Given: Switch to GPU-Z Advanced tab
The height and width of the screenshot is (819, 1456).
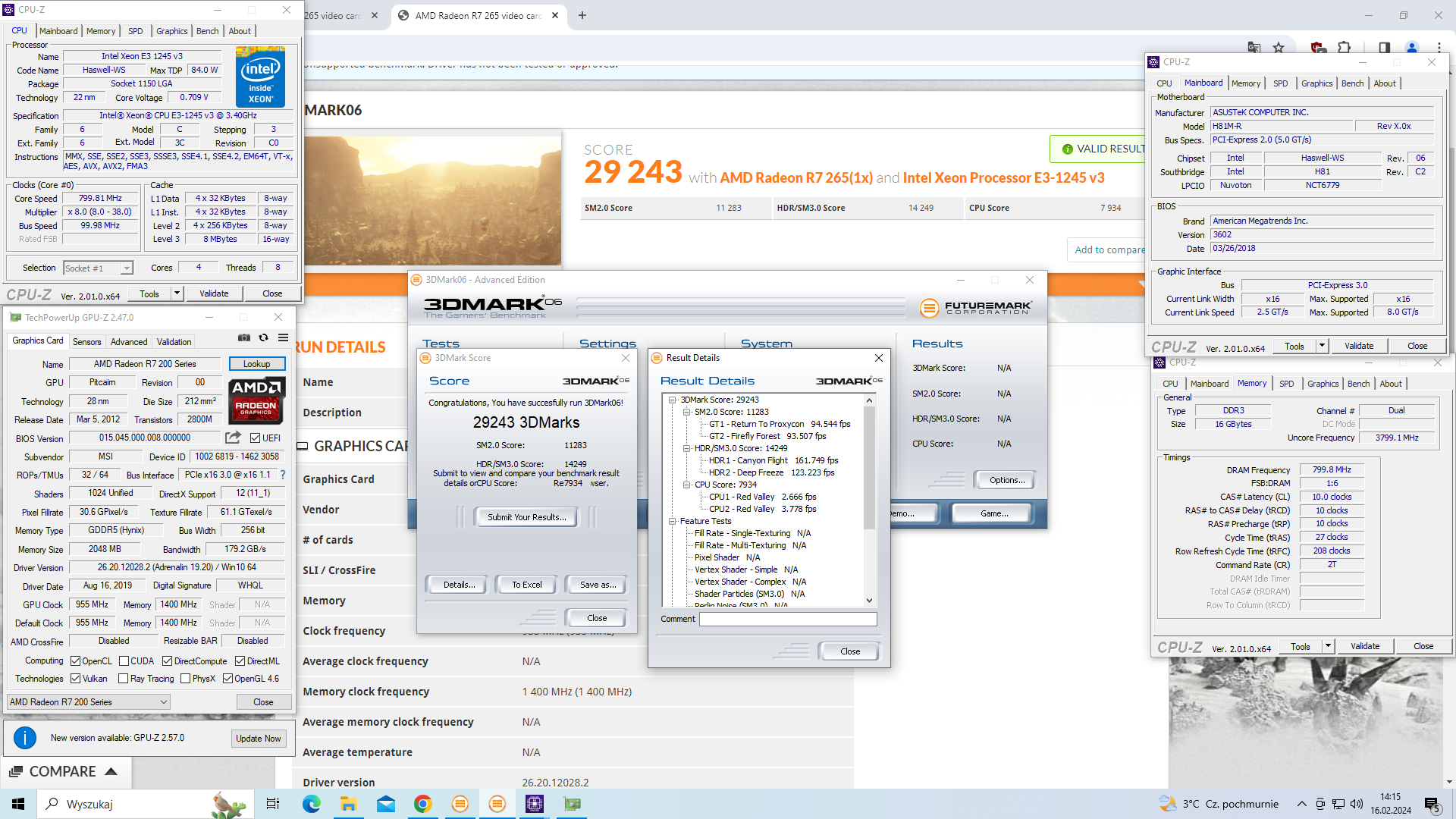Looking at the screenshot, I should point(129,342).
